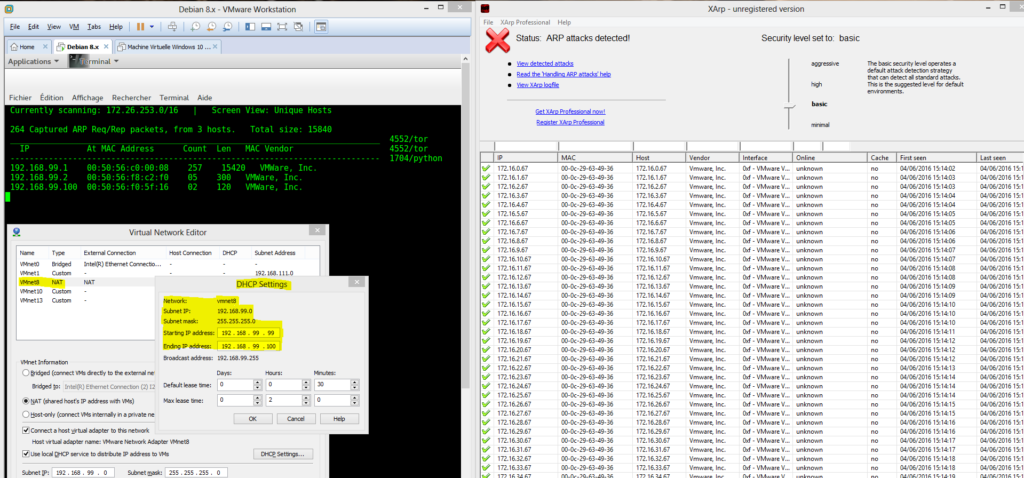Select host 192.168.99.100 line in terminal

click(157, 187)
